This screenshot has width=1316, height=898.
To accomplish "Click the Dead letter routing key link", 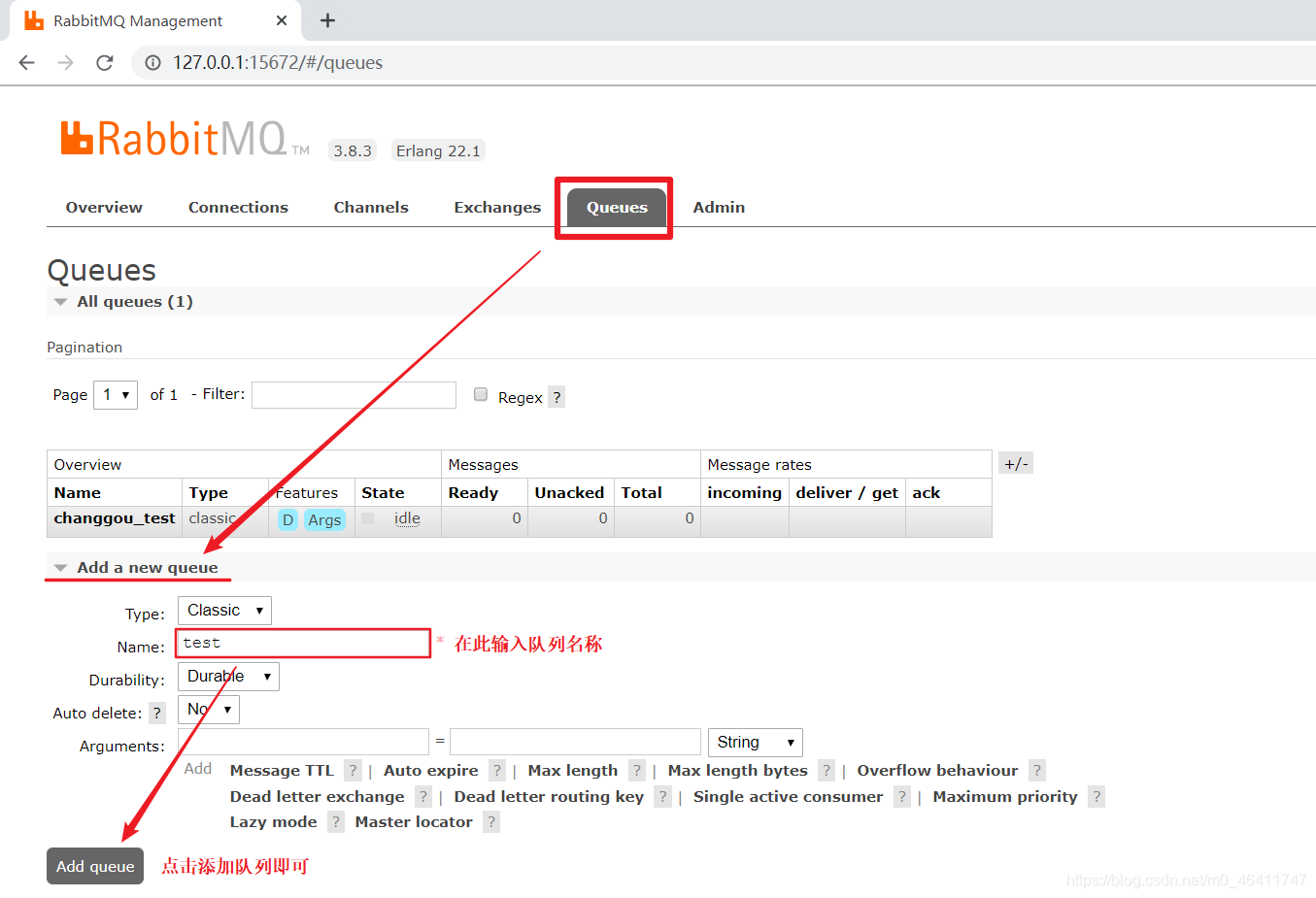I will [549, 796].
